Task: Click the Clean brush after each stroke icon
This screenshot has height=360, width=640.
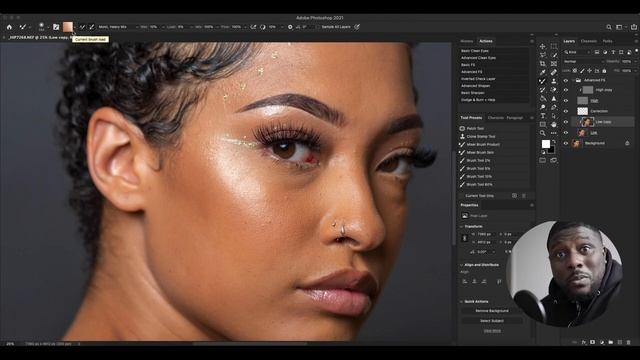Action: pyautogui.click(x=91, y=27)
